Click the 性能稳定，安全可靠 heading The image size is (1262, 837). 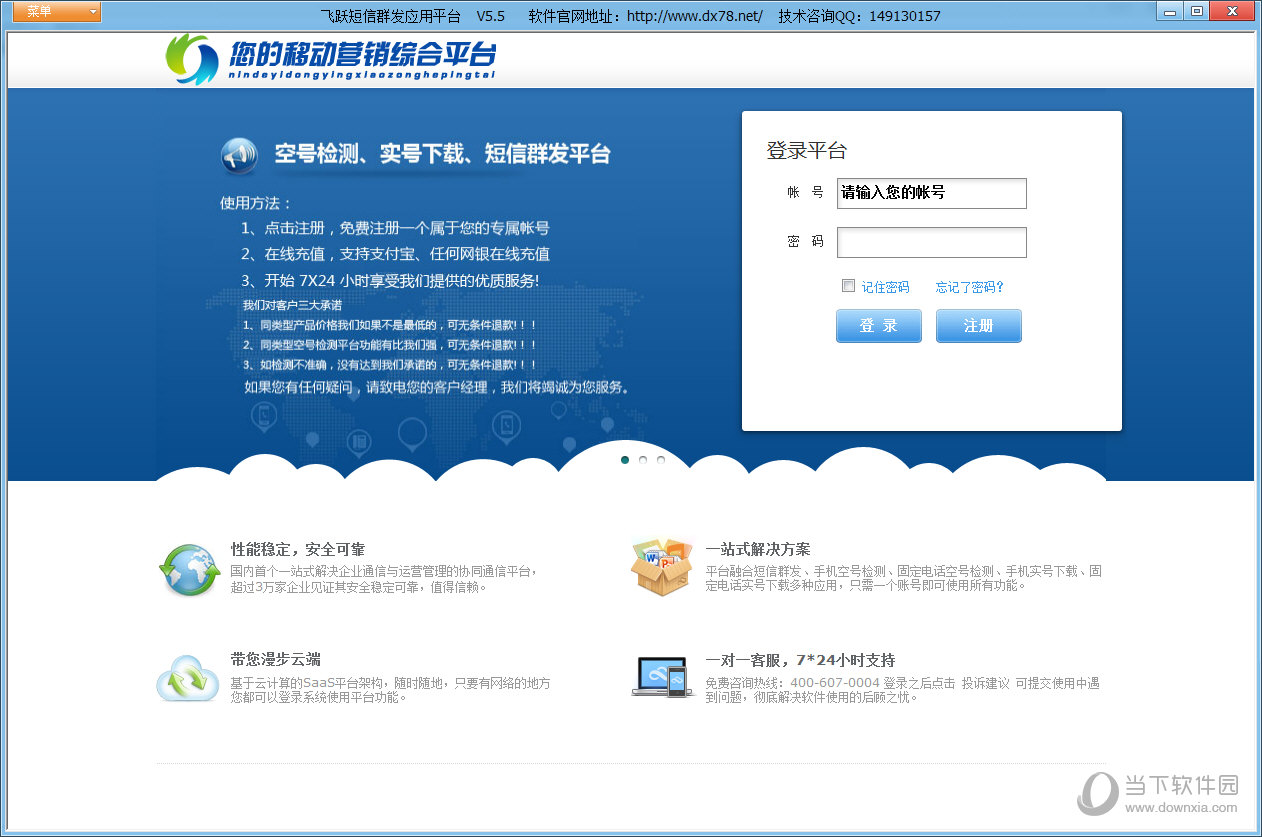click(298, 549)
